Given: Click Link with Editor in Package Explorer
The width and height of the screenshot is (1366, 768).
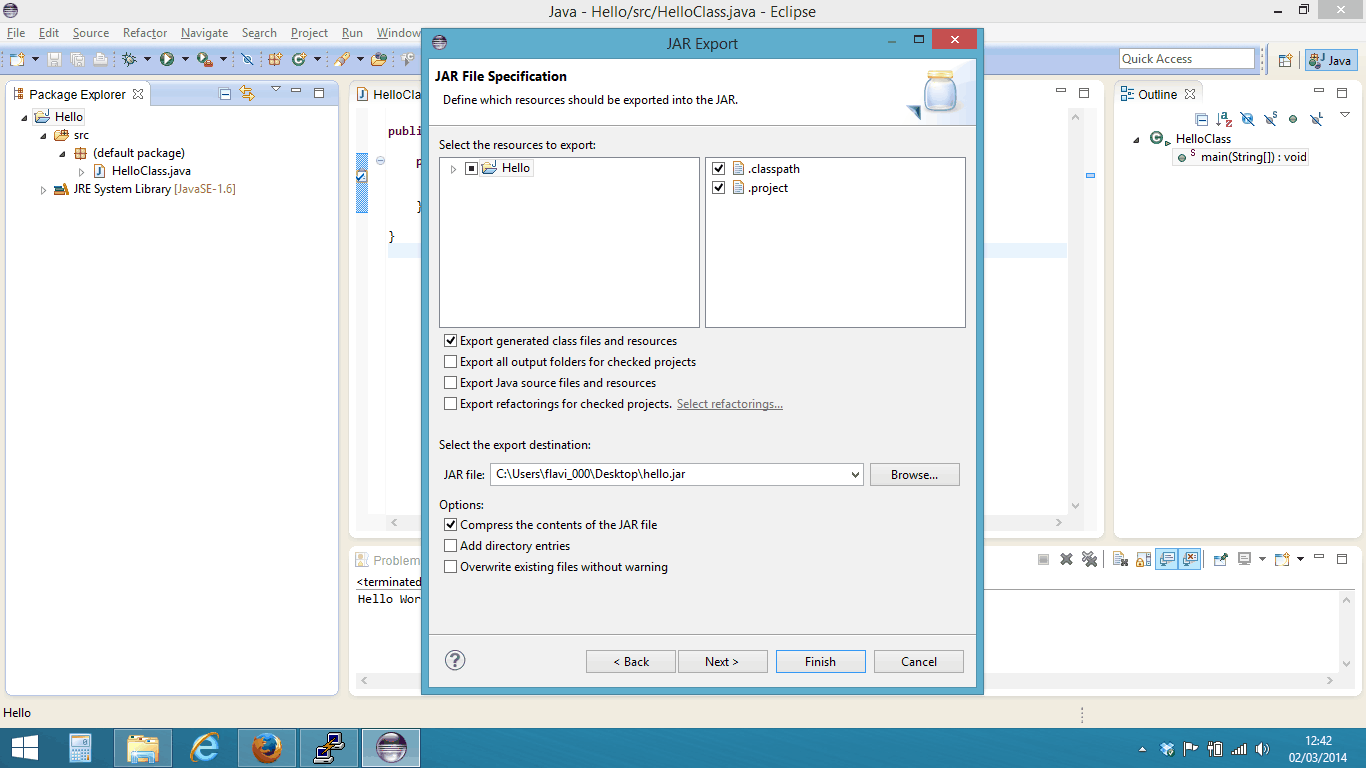Looking at the screenshot, I should [247, 94].
